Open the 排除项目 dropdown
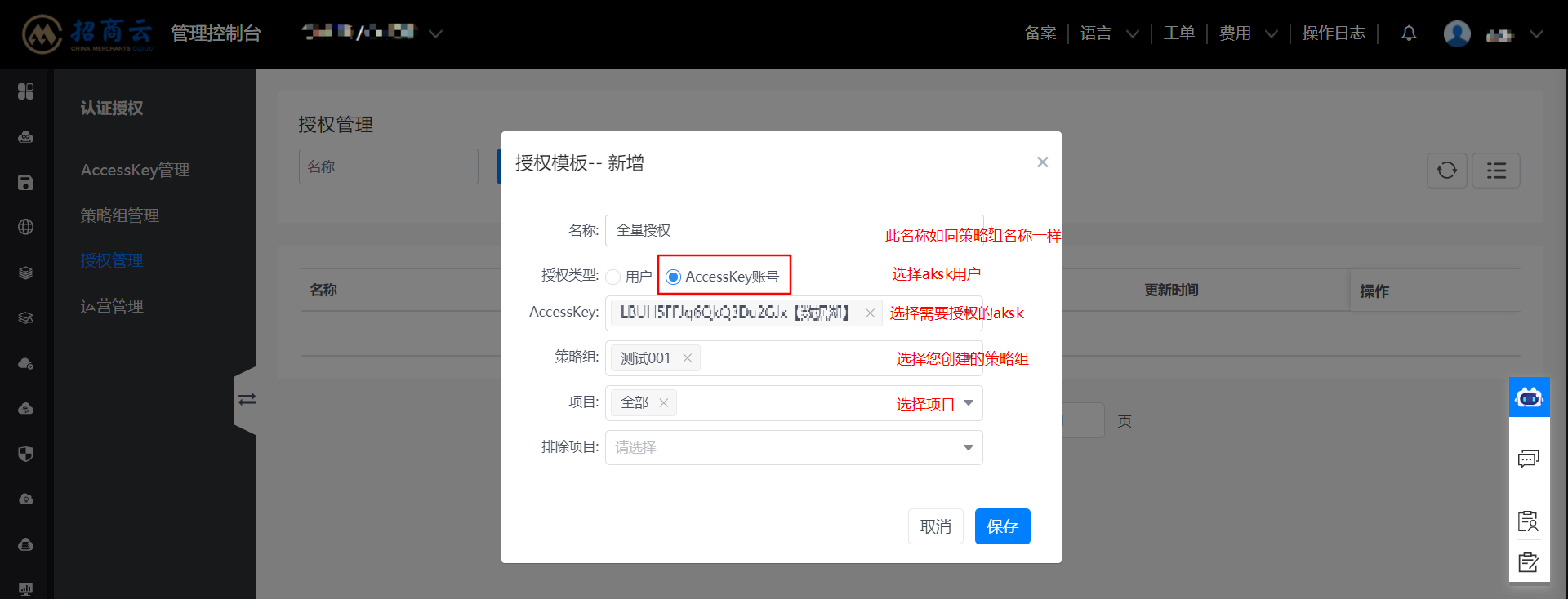The image size is (1568, 599). coord(794,447)
